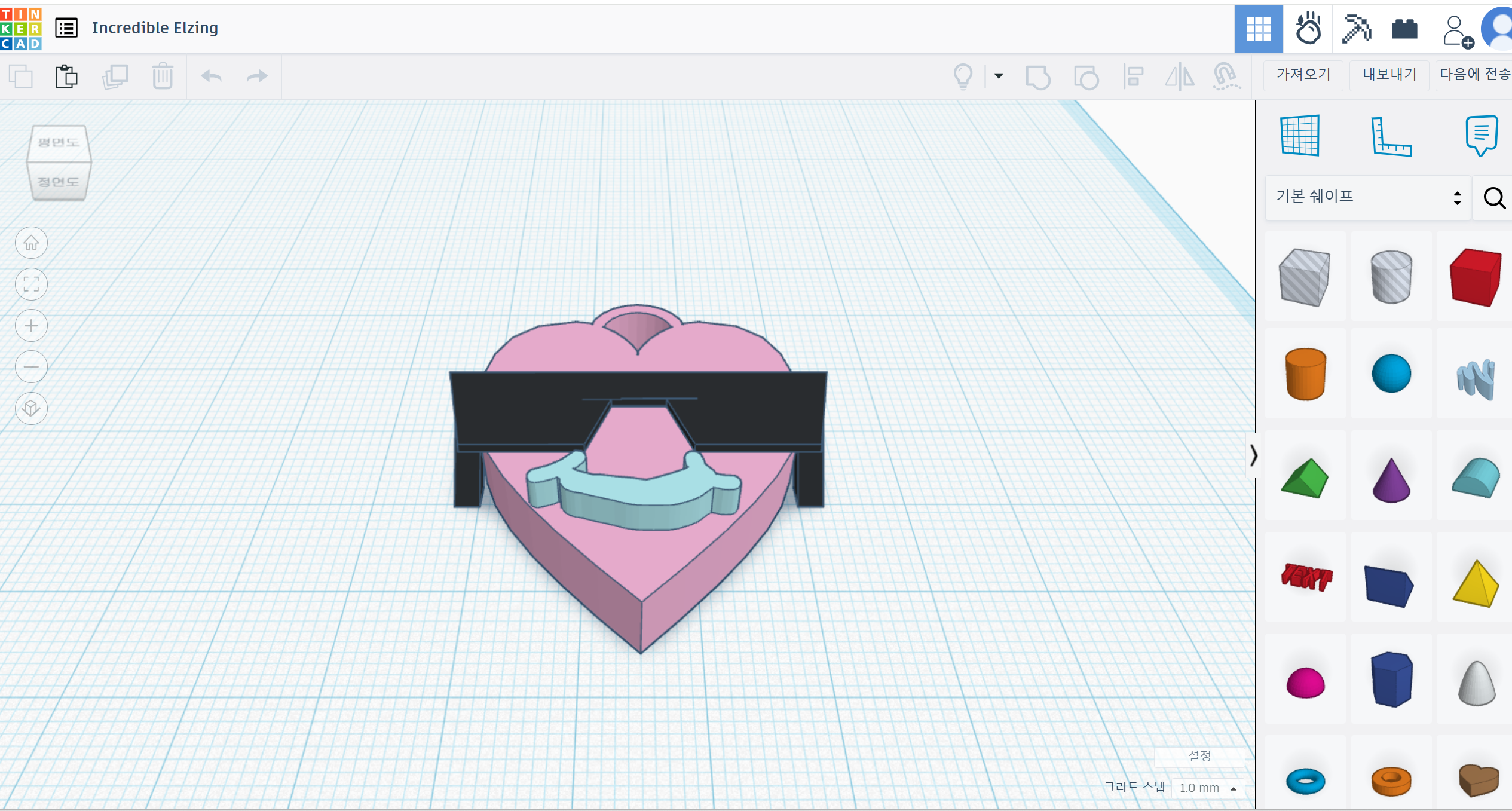
Task: Expand the lightbulb visibility dropdown arrow
Action: coord(998,76)
